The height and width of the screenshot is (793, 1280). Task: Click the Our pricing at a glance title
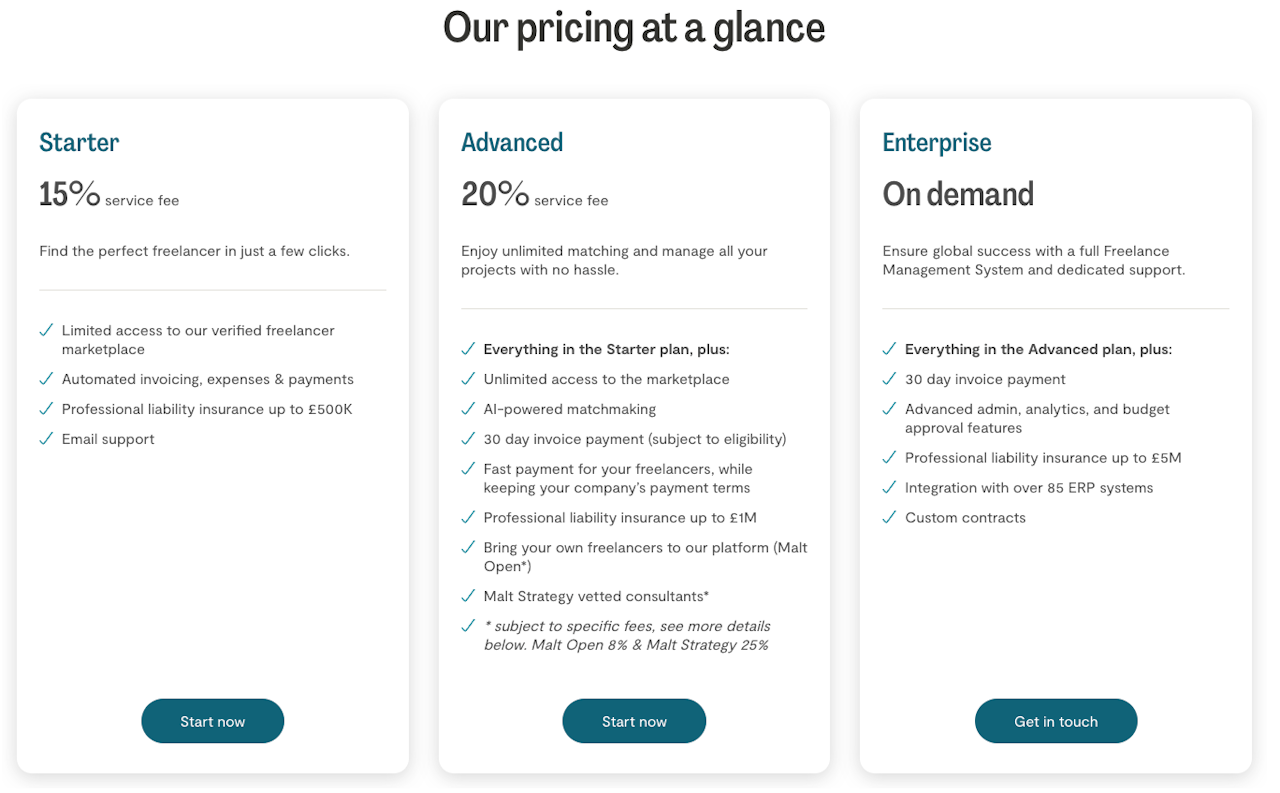tap(634, 27)
